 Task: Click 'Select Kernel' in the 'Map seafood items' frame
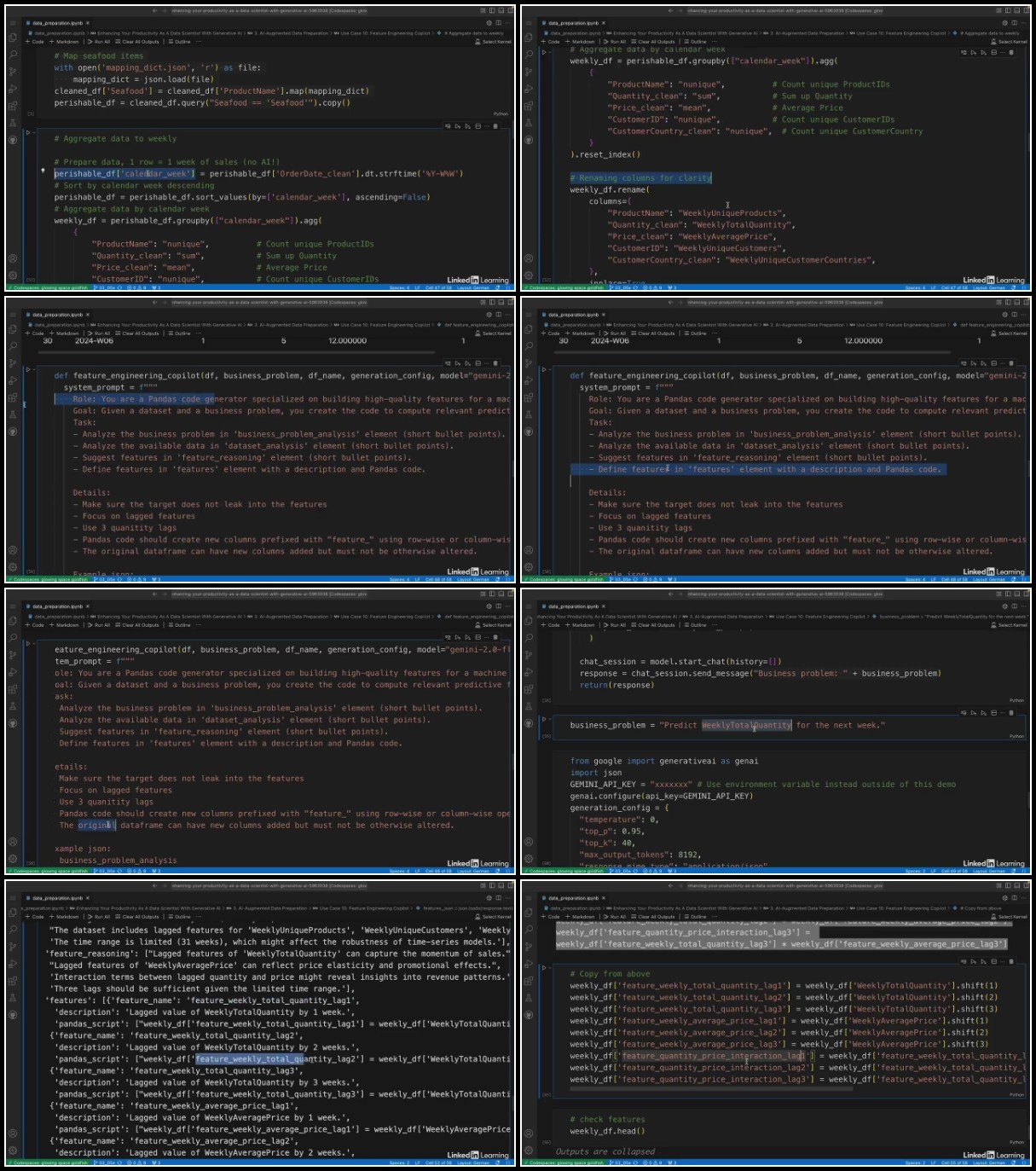point(493,42)
